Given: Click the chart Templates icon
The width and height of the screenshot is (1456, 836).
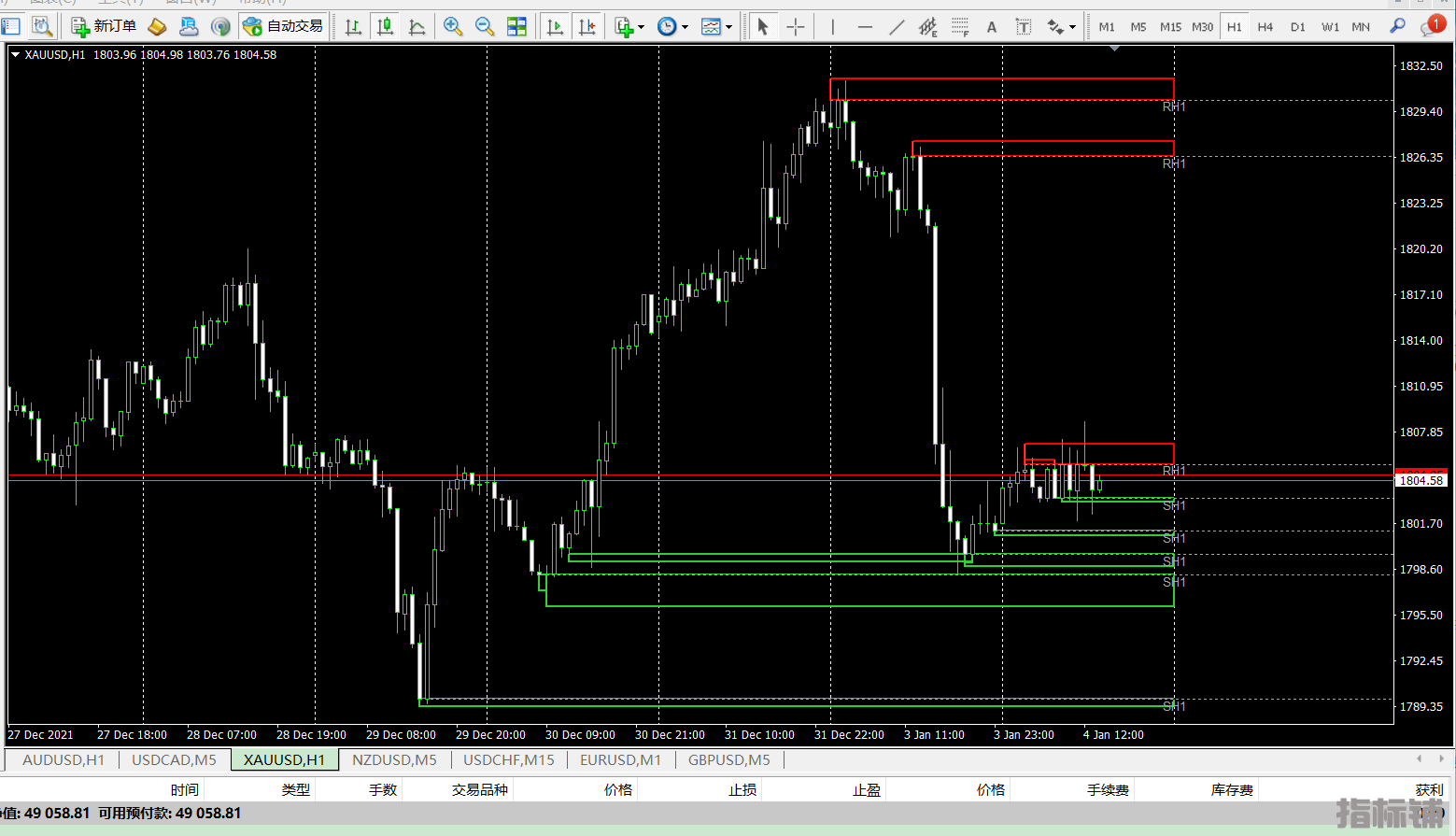Looking at the screenshot, I should pos(711,26).
